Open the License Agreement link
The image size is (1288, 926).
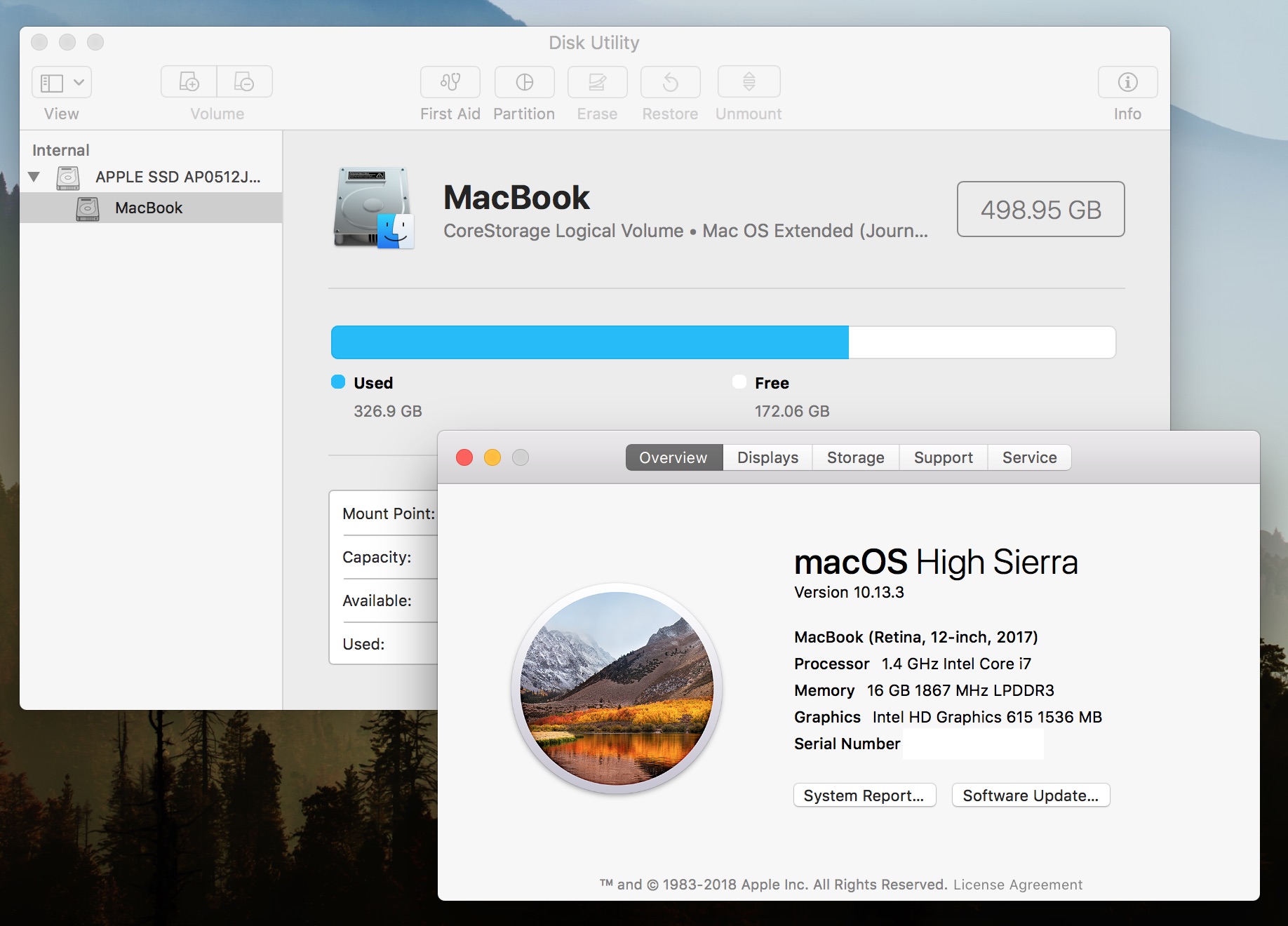1018,885
